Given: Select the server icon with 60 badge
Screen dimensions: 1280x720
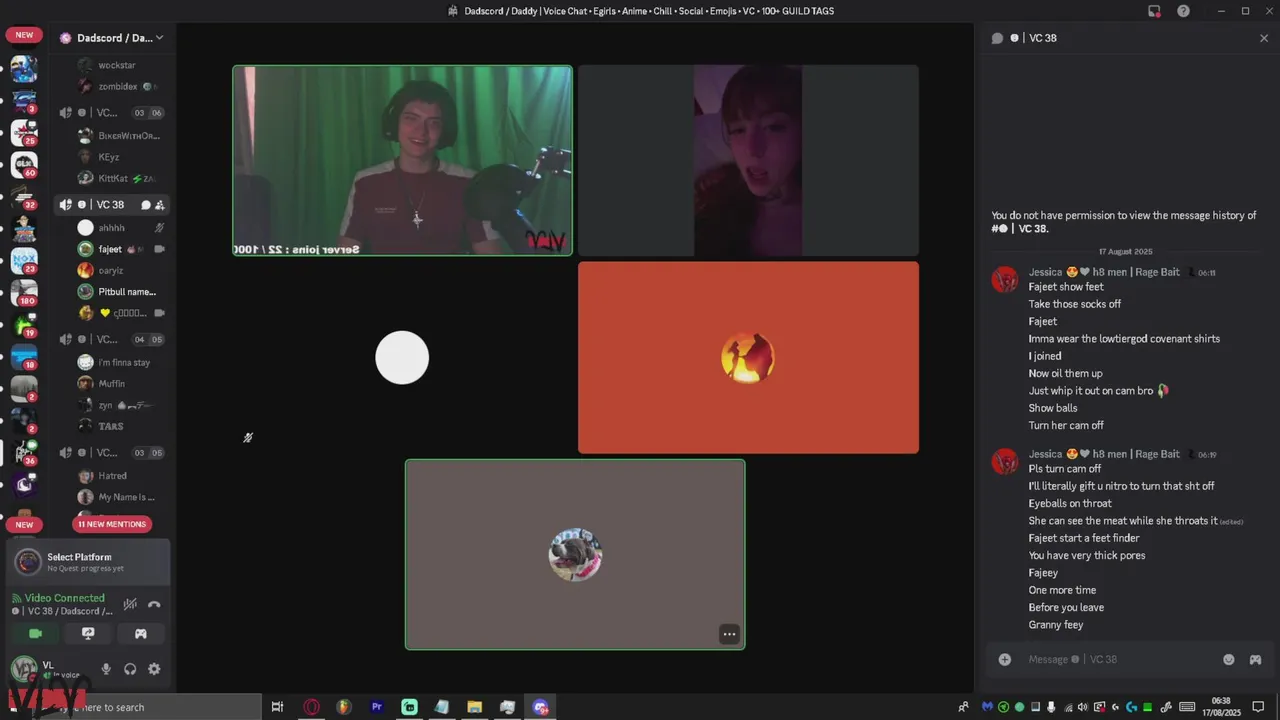Looking at the screenshot, I should pos(24,164).
